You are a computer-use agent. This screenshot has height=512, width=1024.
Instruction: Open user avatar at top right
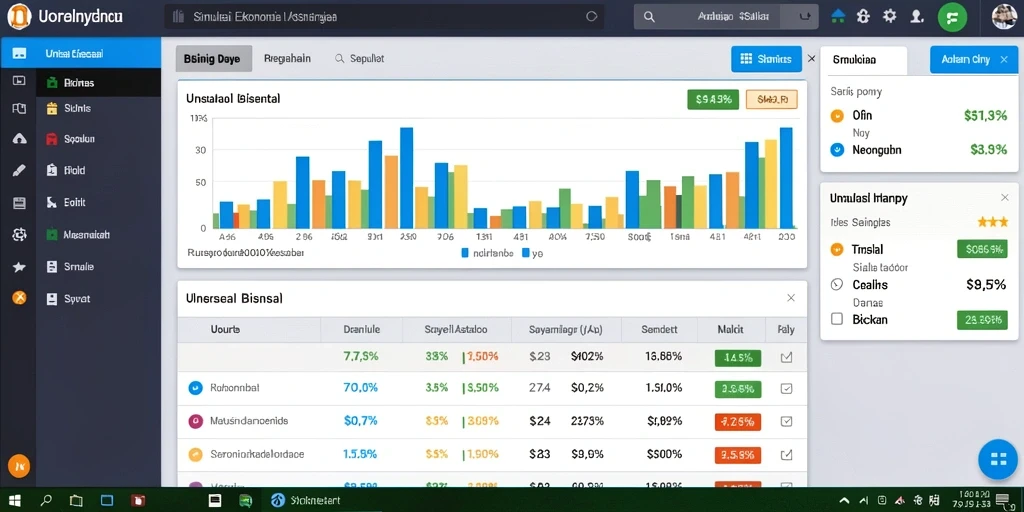(x=1004, y=16)
